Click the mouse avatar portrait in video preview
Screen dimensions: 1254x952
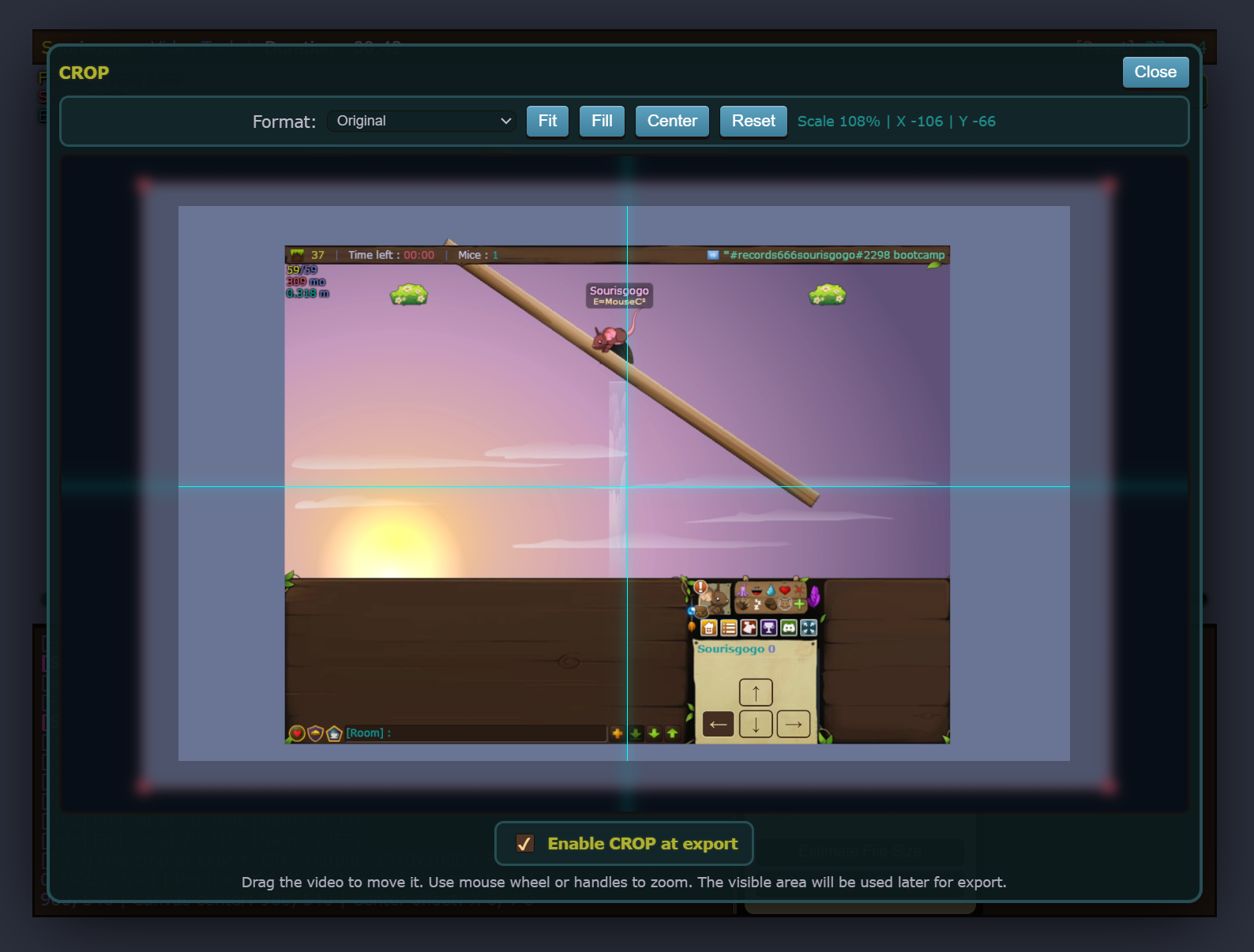tap(715, 598)
